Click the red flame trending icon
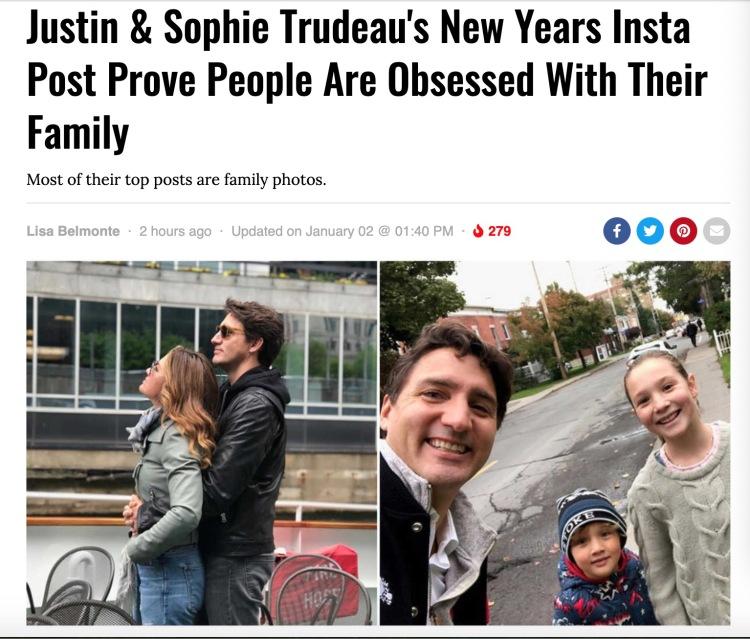 tap(478, 231)
